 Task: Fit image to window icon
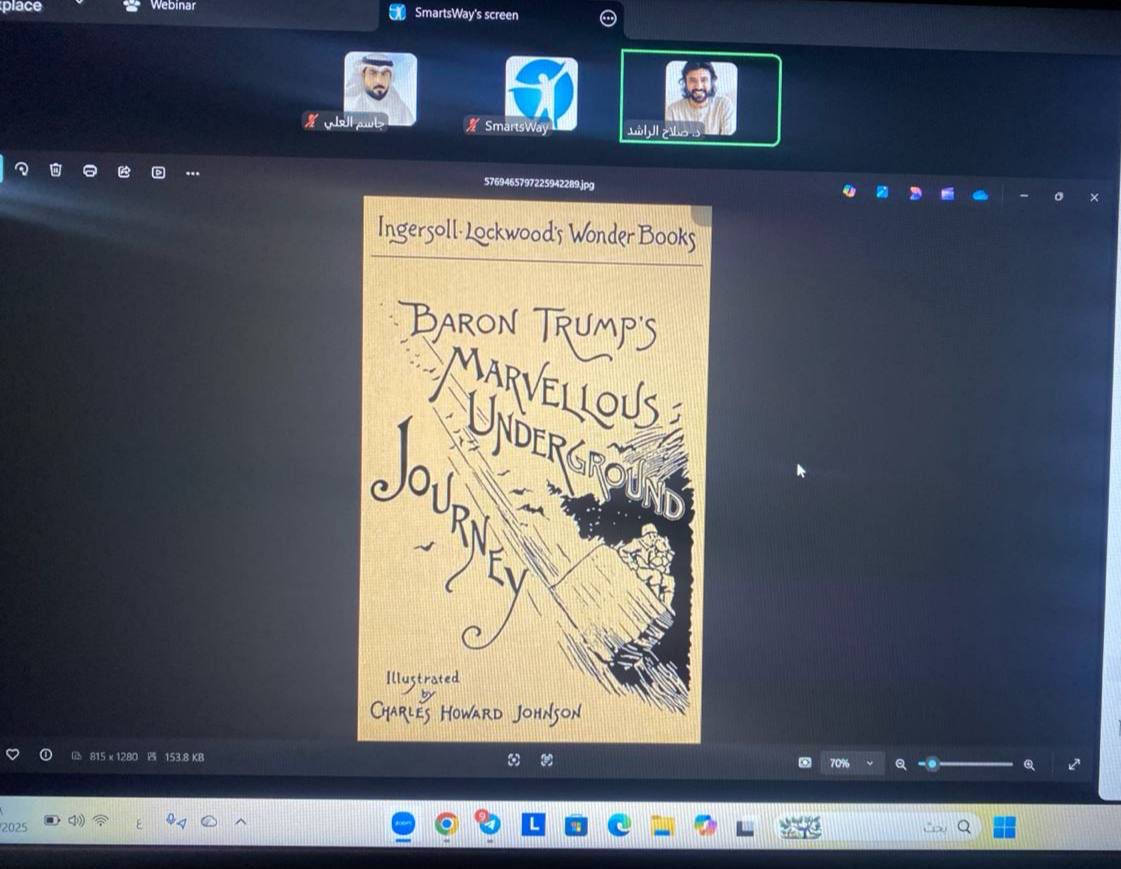coord(805,763)
